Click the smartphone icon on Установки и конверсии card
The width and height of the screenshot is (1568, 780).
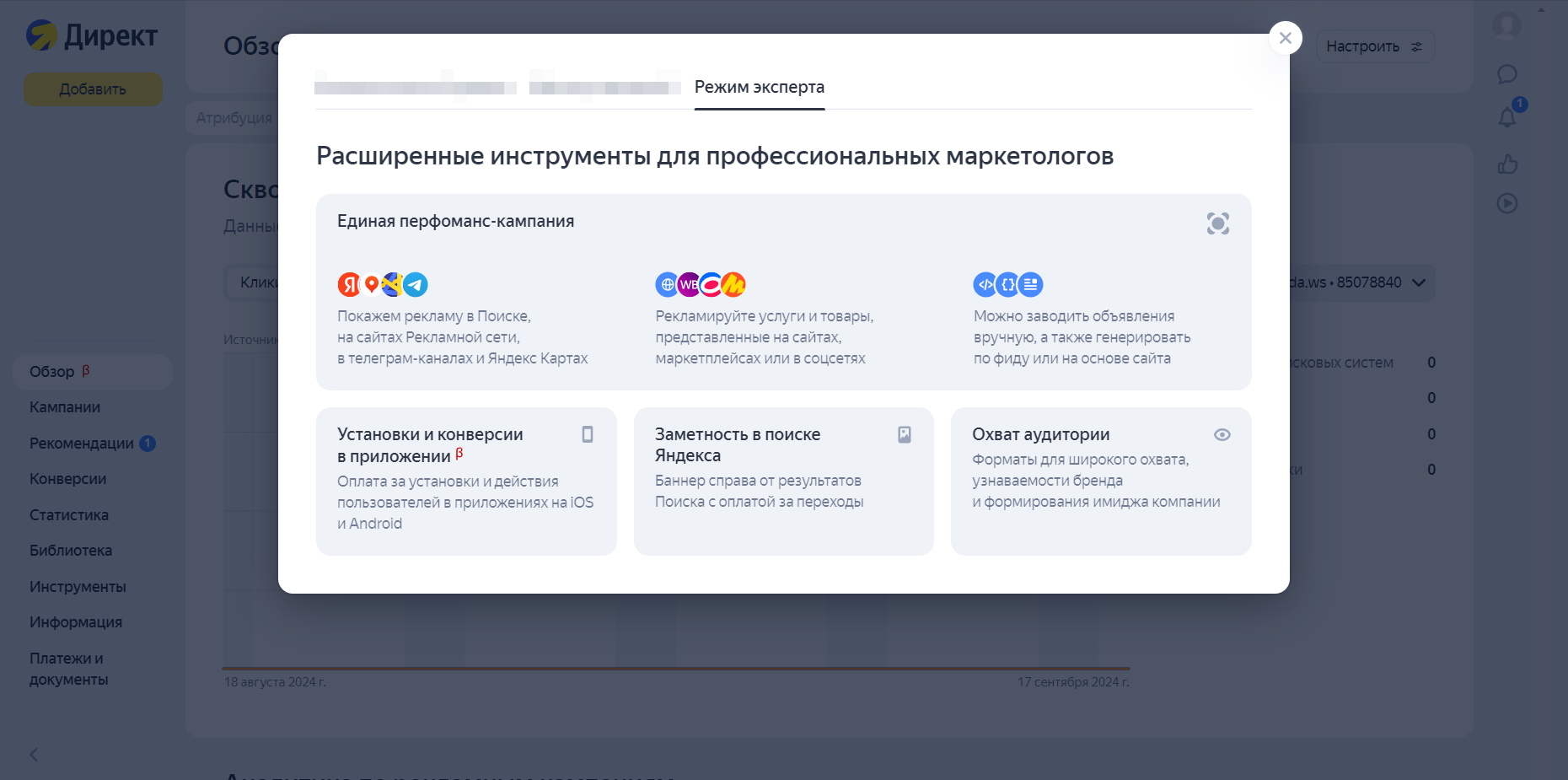click(587, 434)
